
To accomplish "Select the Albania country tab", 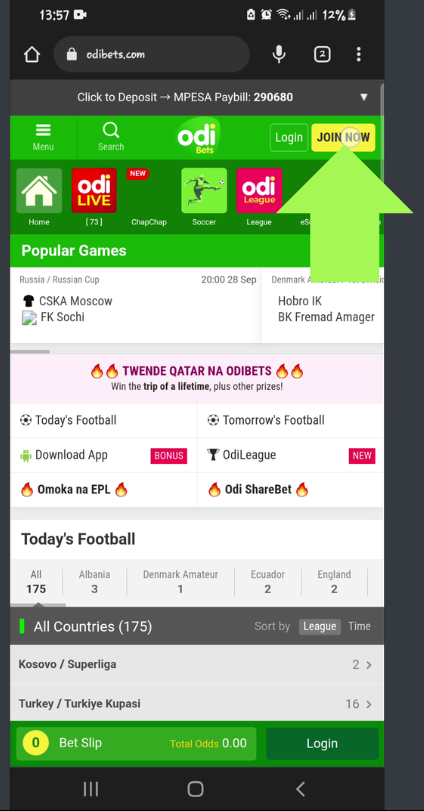I will point(95,582).
